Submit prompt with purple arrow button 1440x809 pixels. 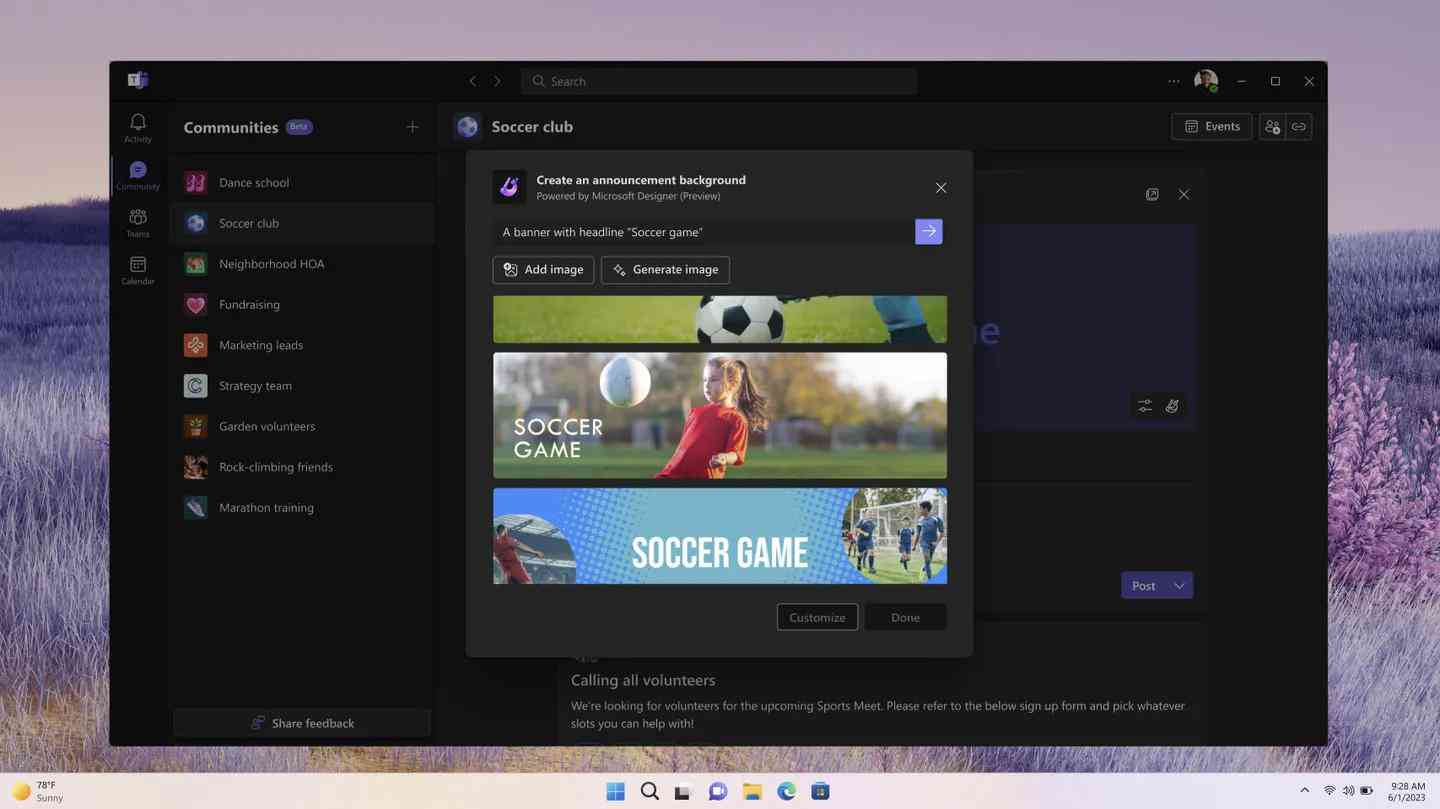pos(928,232)
